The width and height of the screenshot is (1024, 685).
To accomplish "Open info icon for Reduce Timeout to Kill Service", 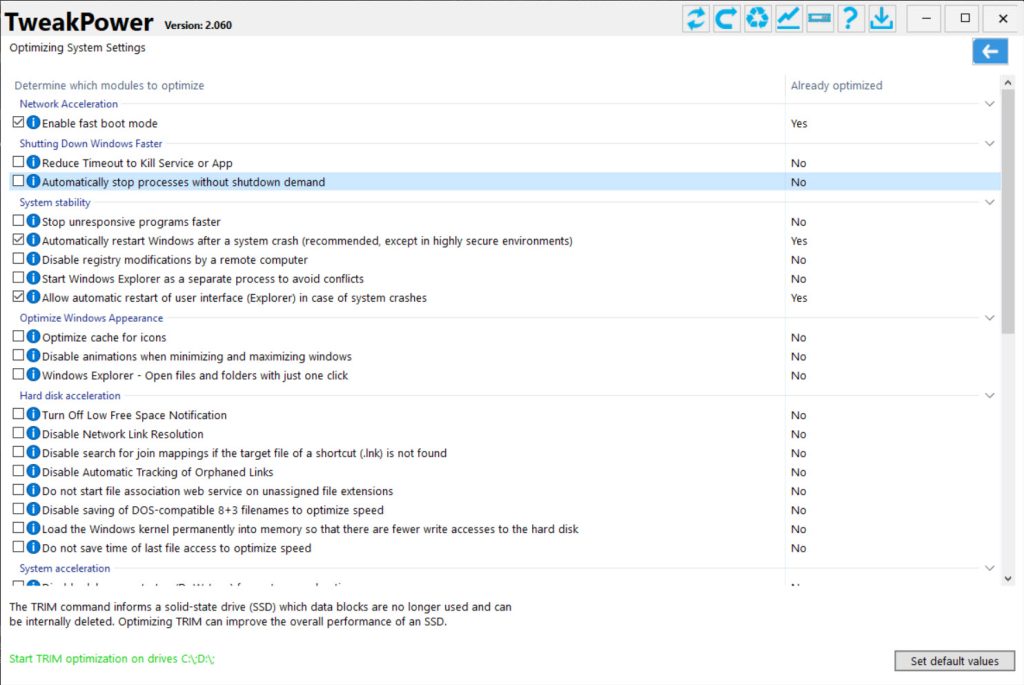I will 33,163.
